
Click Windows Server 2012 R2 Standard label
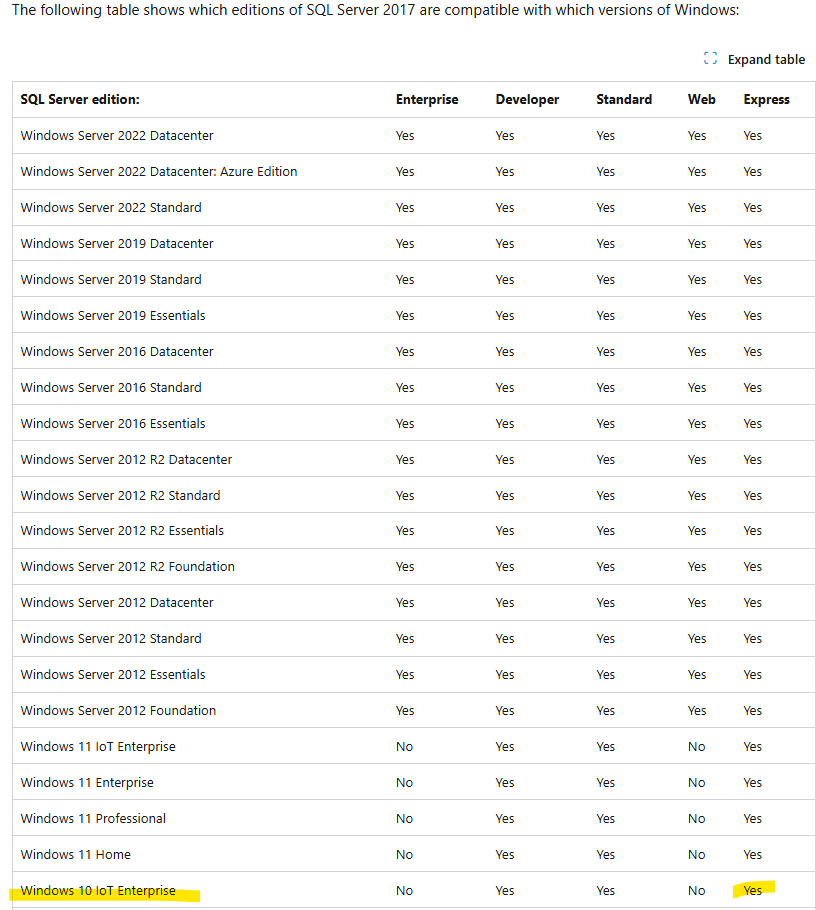point(120,496)
